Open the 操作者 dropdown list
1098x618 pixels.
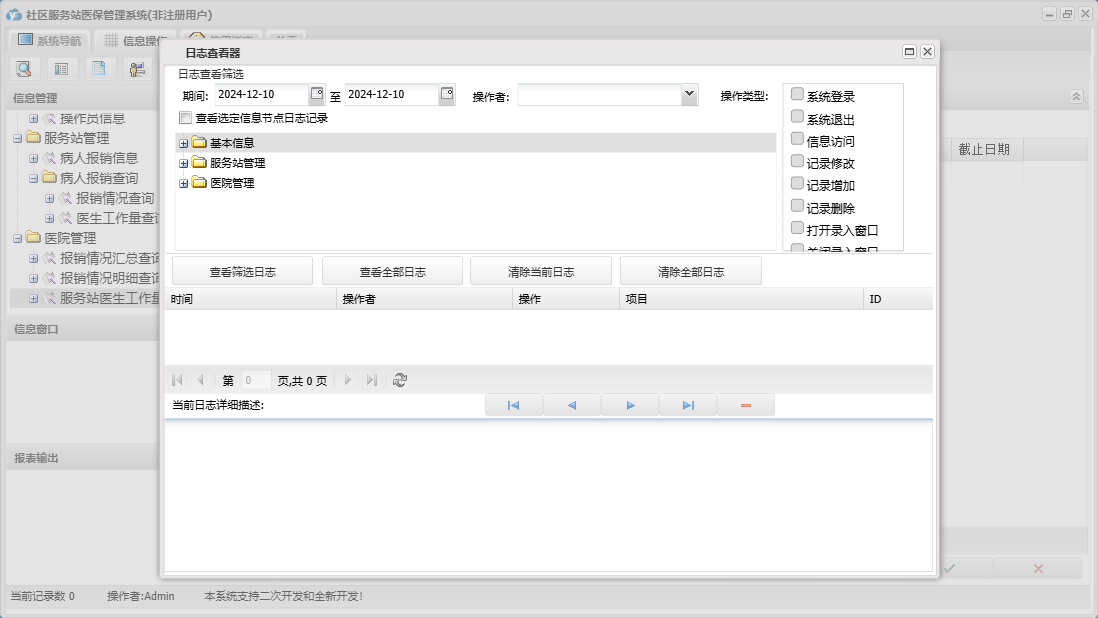689,95
